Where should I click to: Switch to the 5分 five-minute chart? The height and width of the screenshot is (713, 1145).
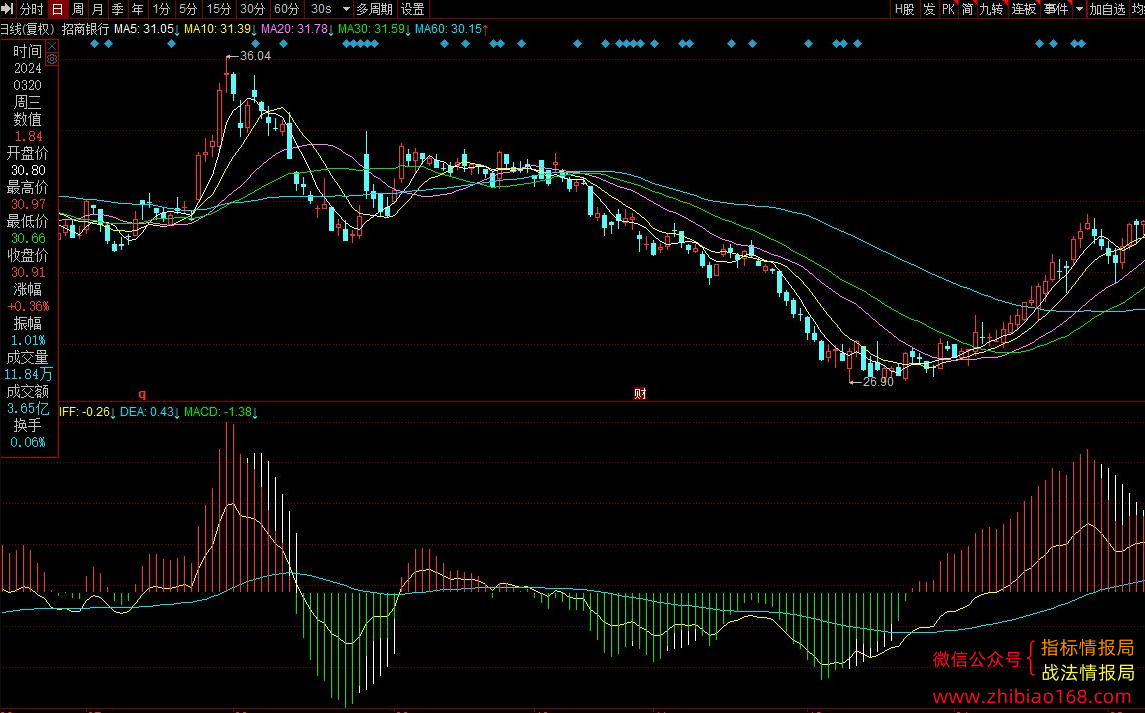coord(188,9)
